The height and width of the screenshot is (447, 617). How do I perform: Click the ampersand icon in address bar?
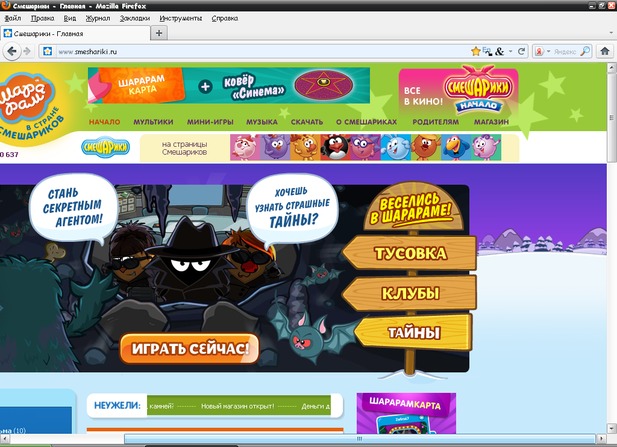(499, 51)
